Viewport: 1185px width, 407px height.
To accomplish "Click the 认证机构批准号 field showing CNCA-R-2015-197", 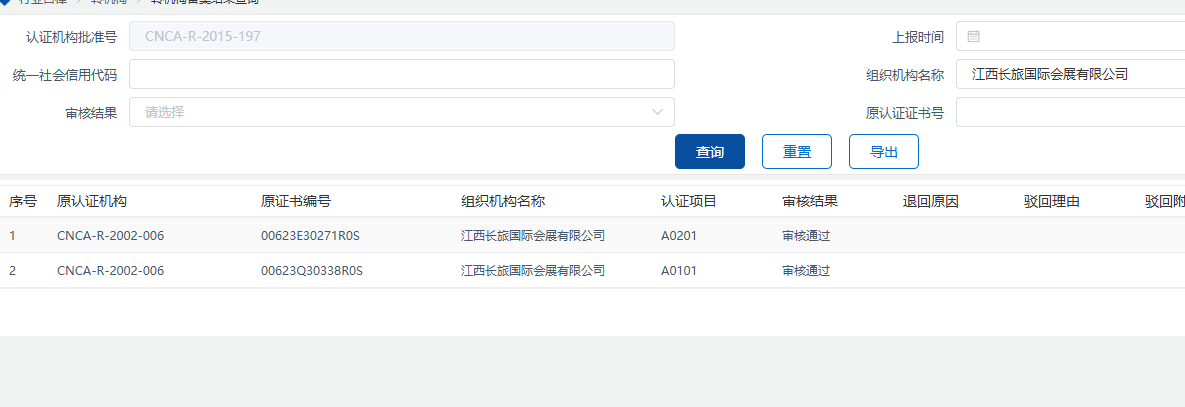I will [401, 37].
